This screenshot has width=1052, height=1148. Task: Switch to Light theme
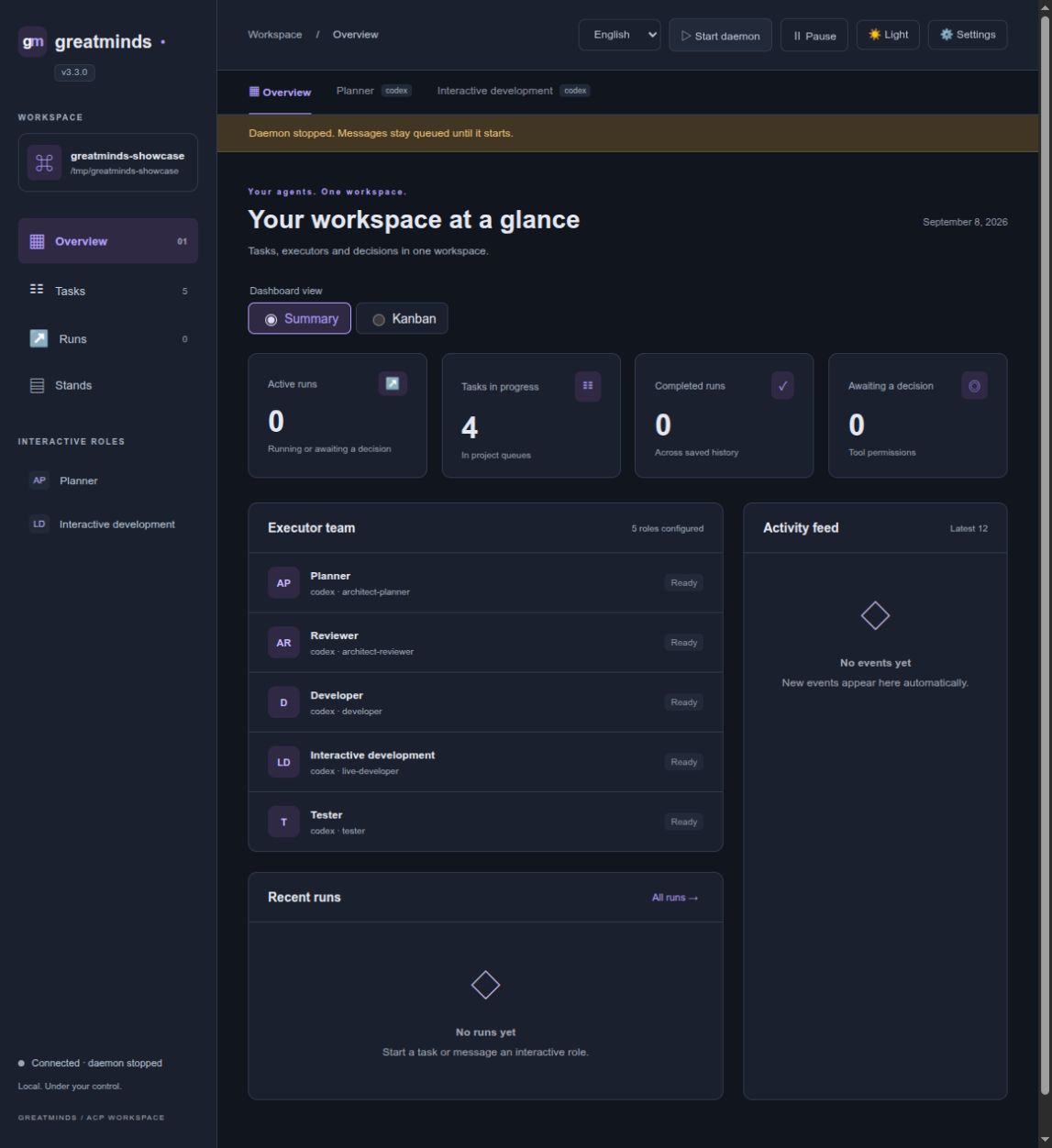[888, 35]
